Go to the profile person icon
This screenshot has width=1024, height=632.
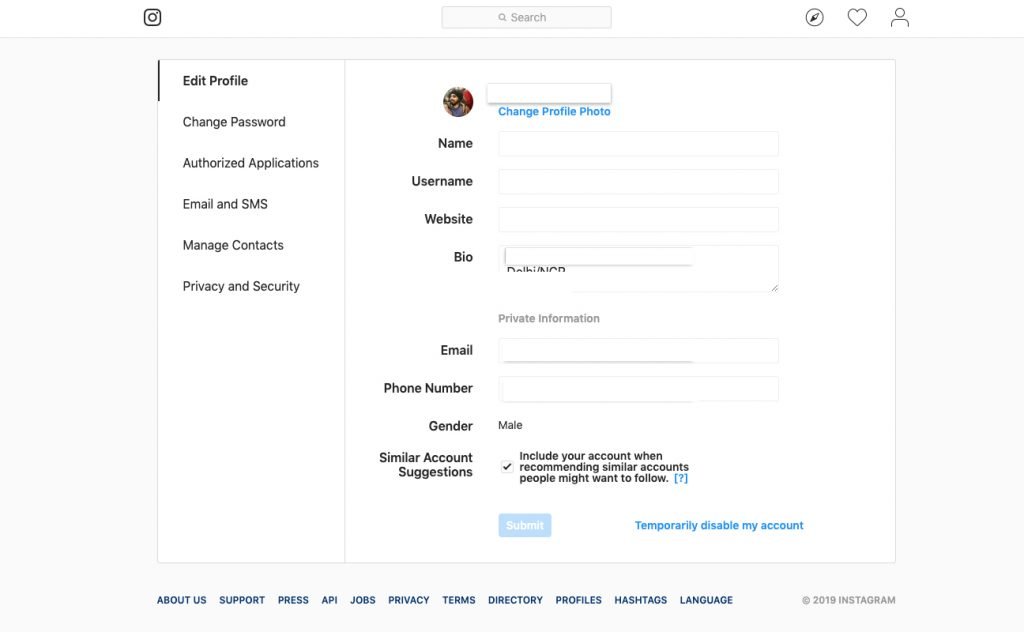click(900, 17)
